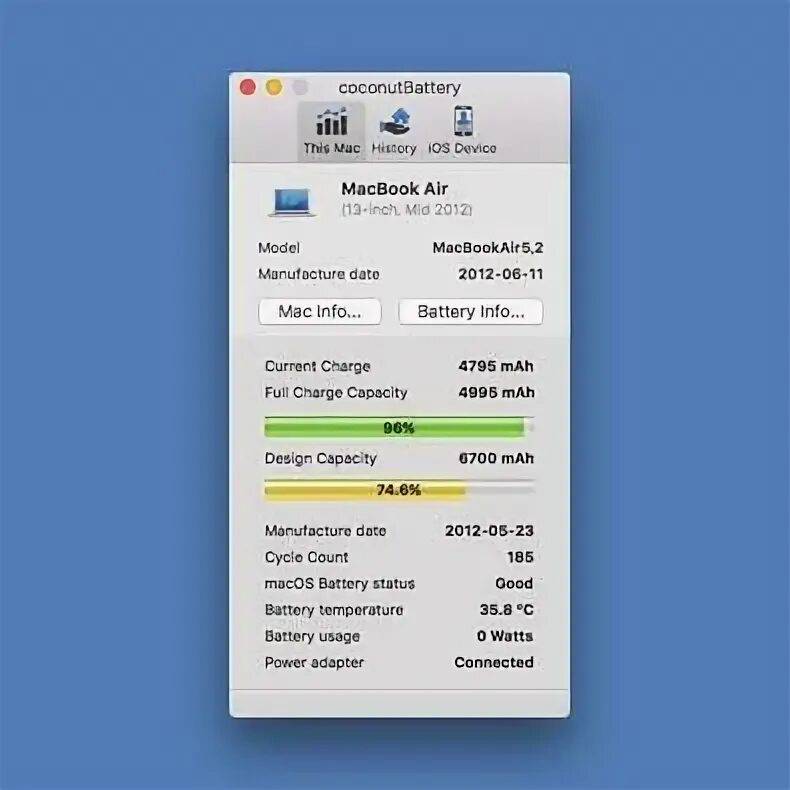
Task: Click the 2012-06-11 manufacture date
Action: (x=501, y=274)
